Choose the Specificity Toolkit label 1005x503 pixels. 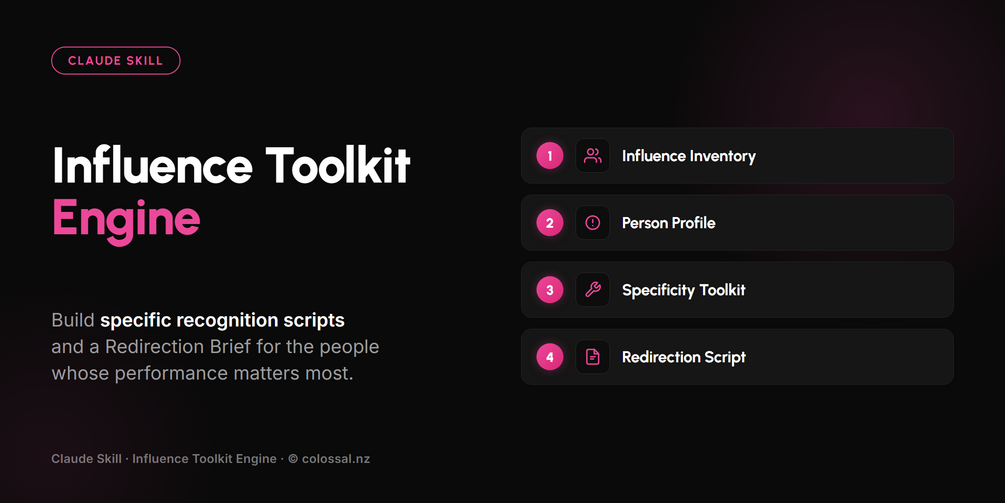pyautogui.click(x=683, y=290)
